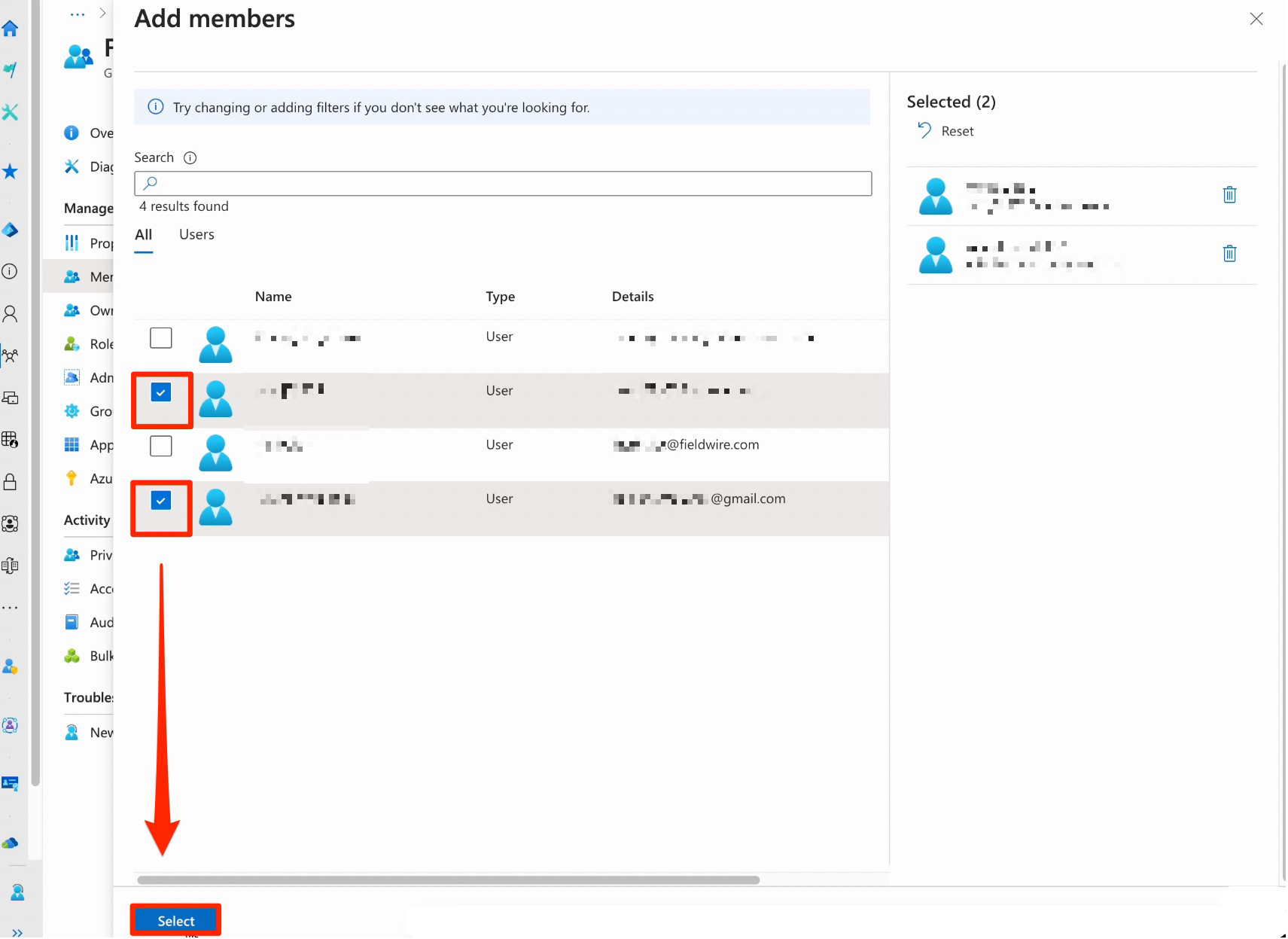Uncheck the gmail.com user checkbox
The height and width of the screenshot is (939, 1288).
tap(161, 500)
